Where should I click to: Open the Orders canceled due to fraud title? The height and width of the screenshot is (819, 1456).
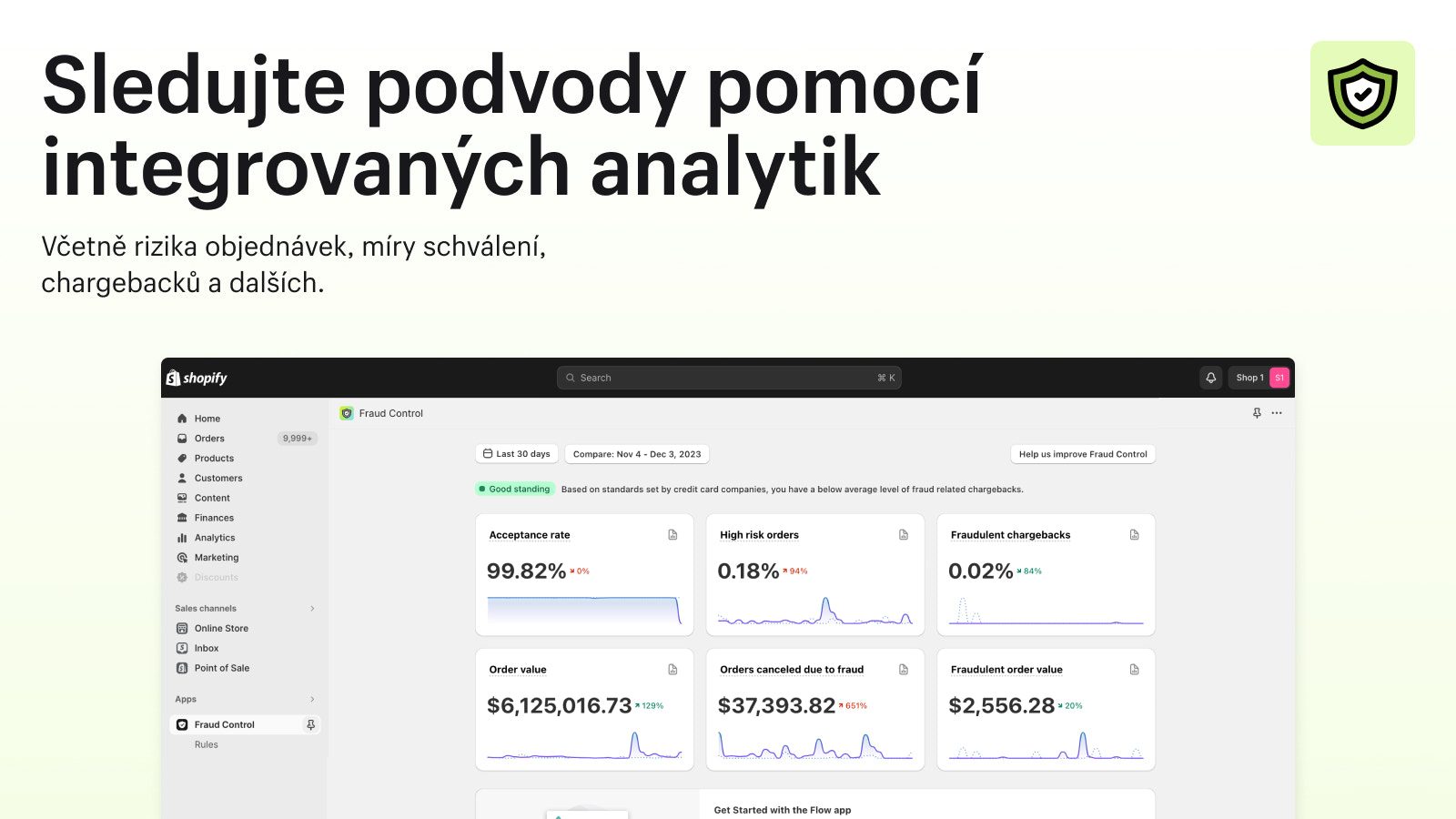(x=792, y=670)
